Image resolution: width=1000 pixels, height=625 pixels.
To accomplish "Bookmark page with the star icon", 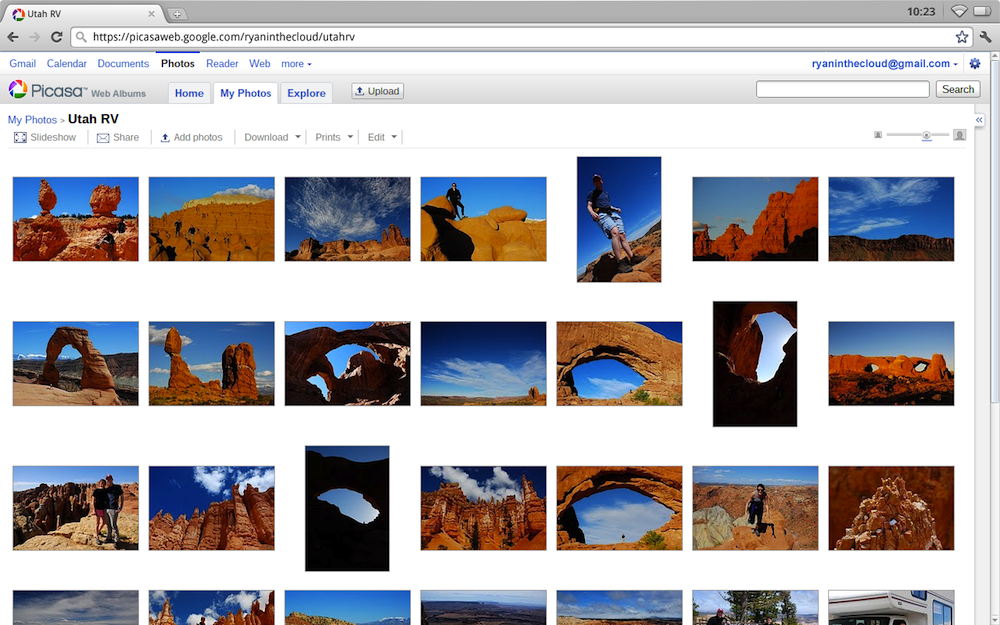I will point(961,37).
